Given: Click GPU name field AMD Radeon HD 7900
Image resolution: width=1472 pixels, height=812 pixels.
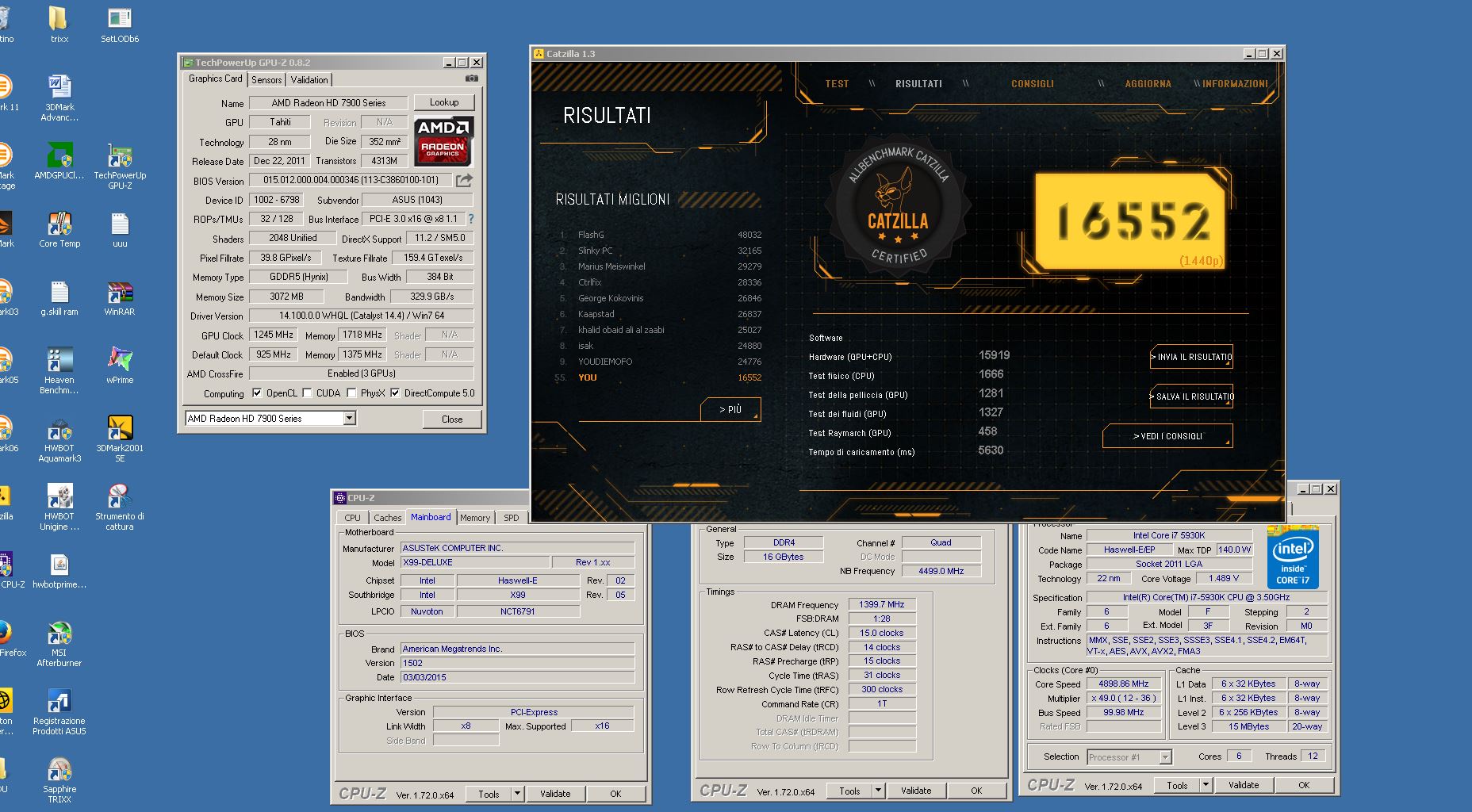Looking at the screenshot, I should click(328, 103).
